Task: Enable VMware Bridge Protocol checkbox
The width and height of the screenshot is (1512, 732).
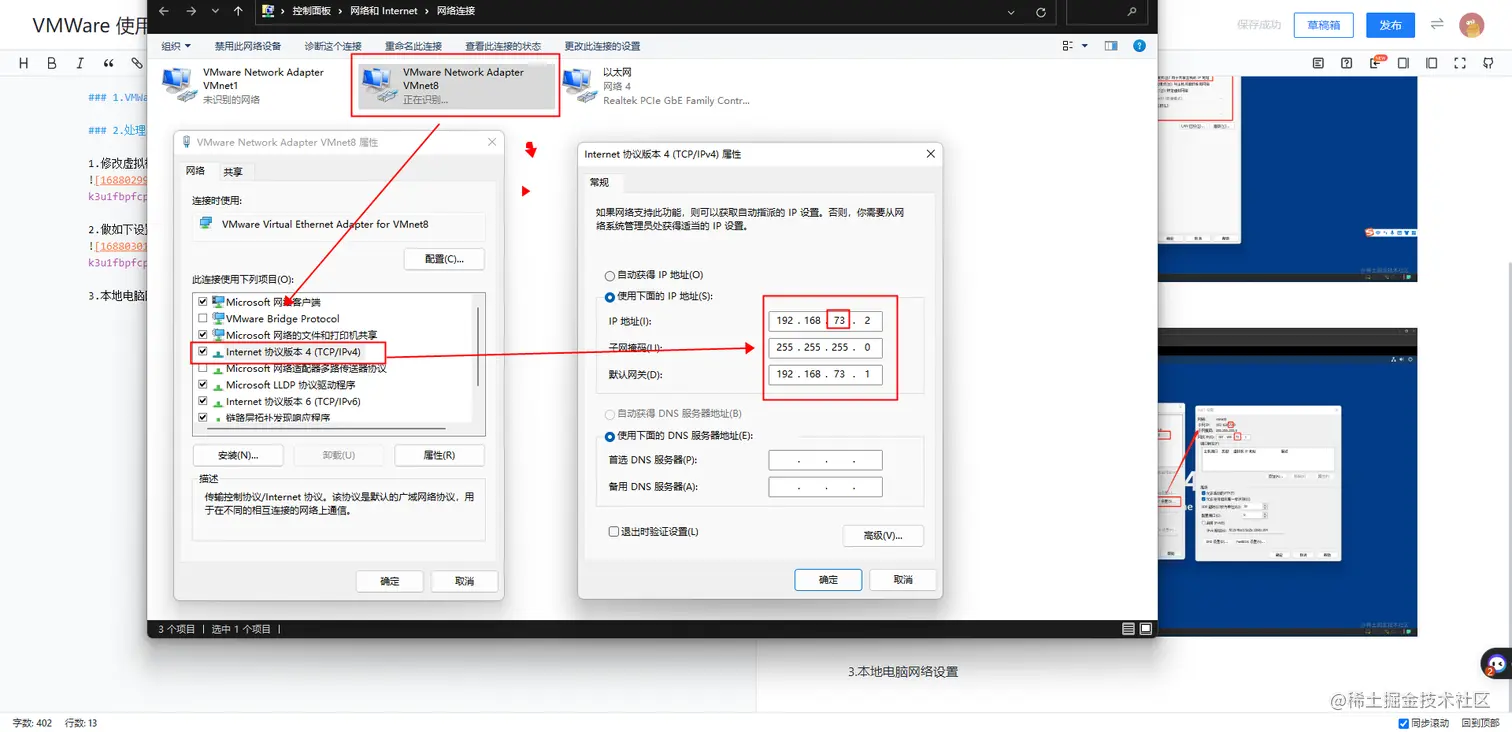Action: (204, 318)
